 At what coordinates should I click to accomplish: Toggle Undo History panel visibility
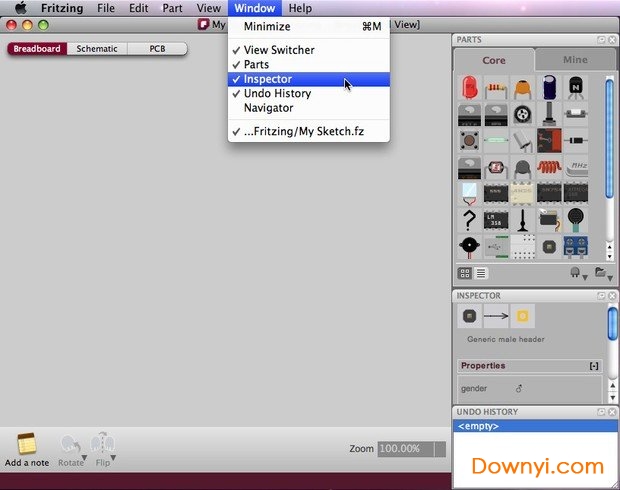tap(277, 93)
